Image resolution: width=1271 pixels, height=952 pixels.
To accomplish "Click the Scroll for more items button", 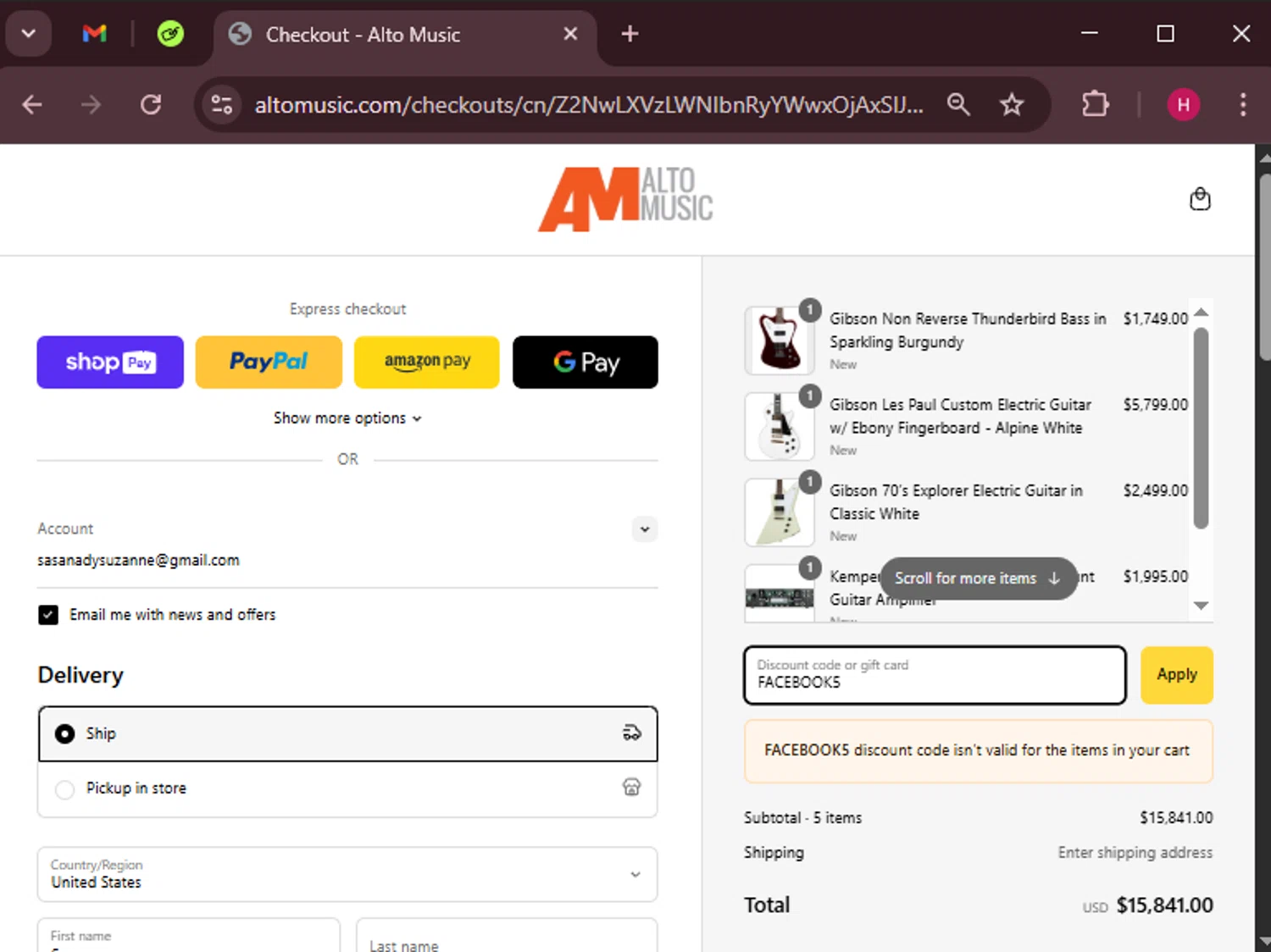I will click(979, 578).
